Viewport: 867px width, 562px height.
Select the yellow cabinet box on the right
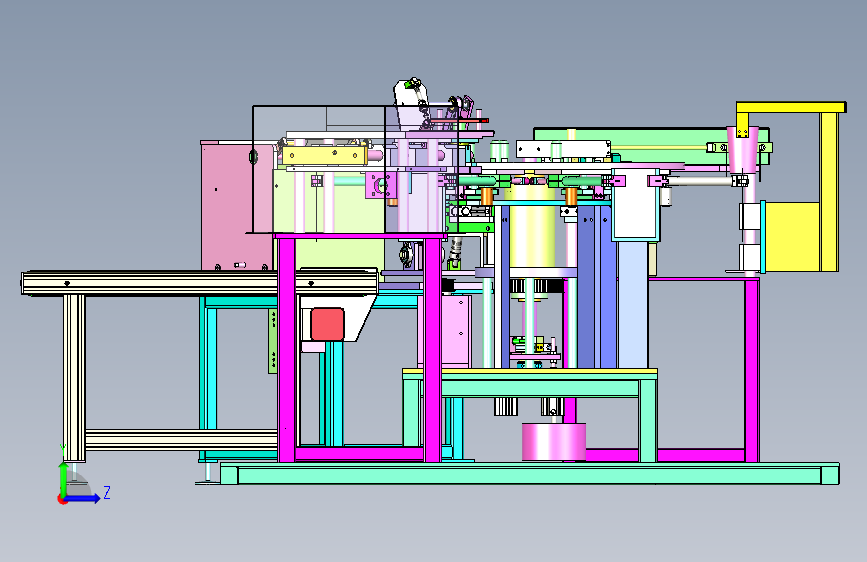pos(792,236)
